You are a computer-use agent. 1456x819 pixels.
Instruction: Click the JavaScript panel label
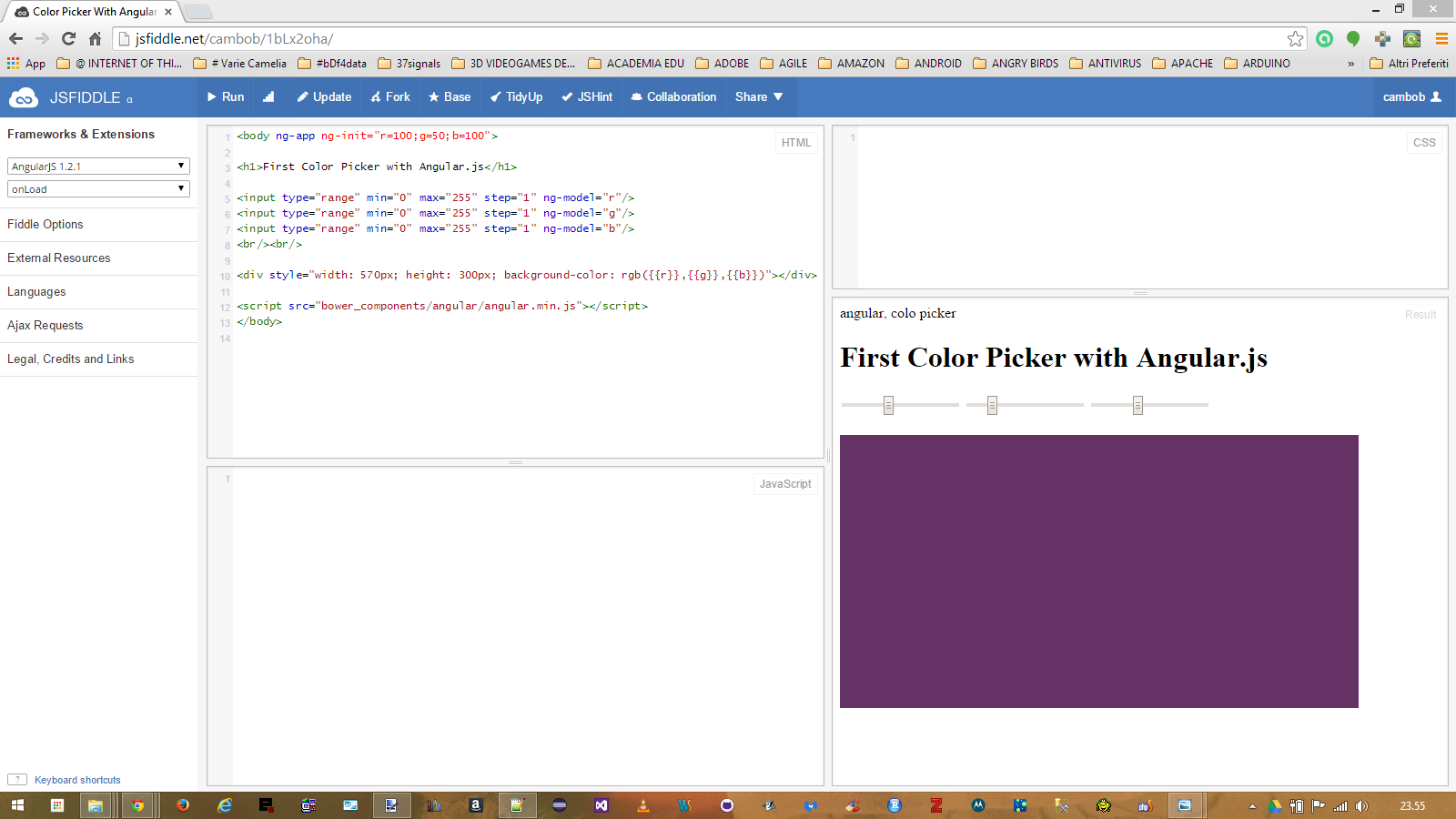coord(785,484)
